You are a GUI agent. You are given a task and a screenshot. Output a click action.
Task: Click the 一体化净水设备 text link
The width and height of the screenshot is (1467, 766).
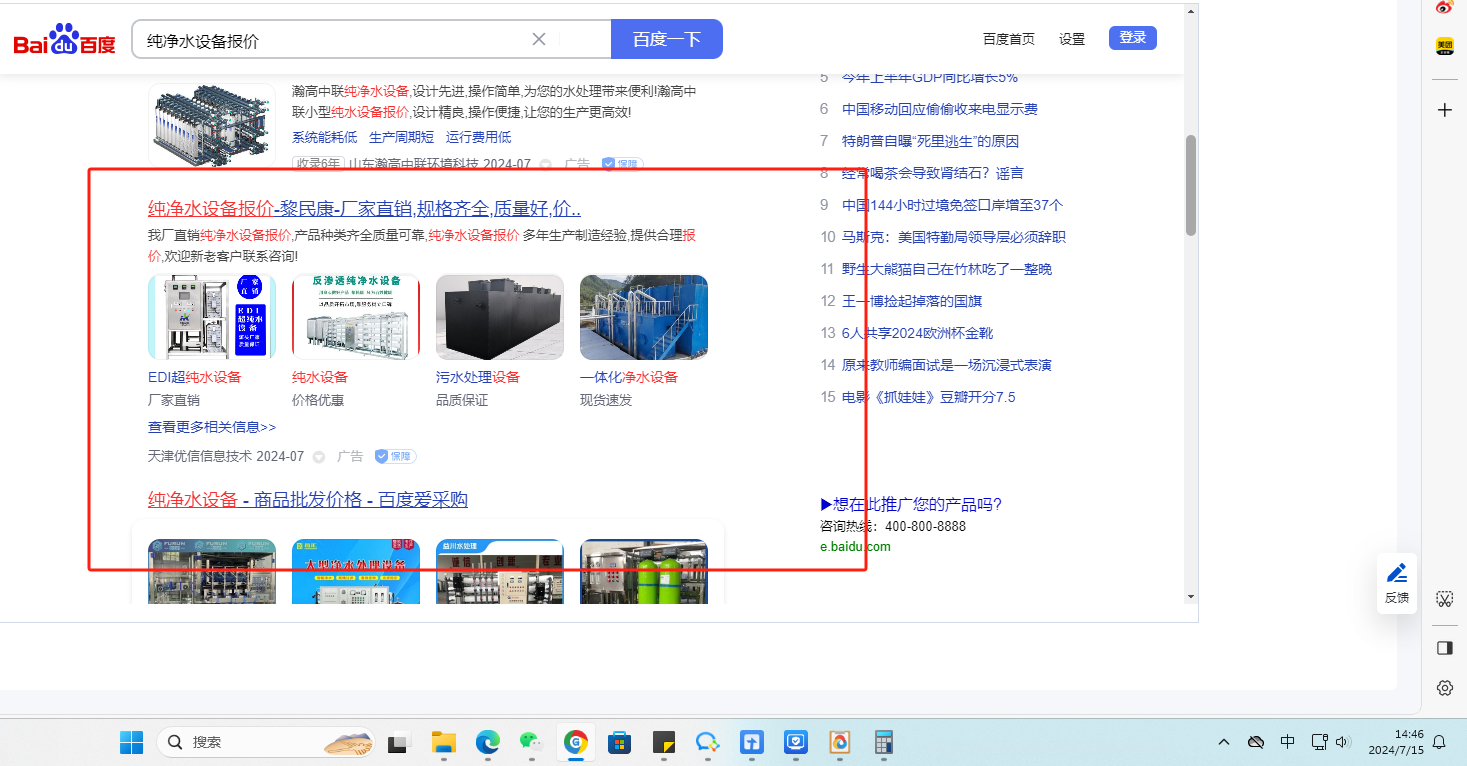pyautogui.click(x=629, y=377)
